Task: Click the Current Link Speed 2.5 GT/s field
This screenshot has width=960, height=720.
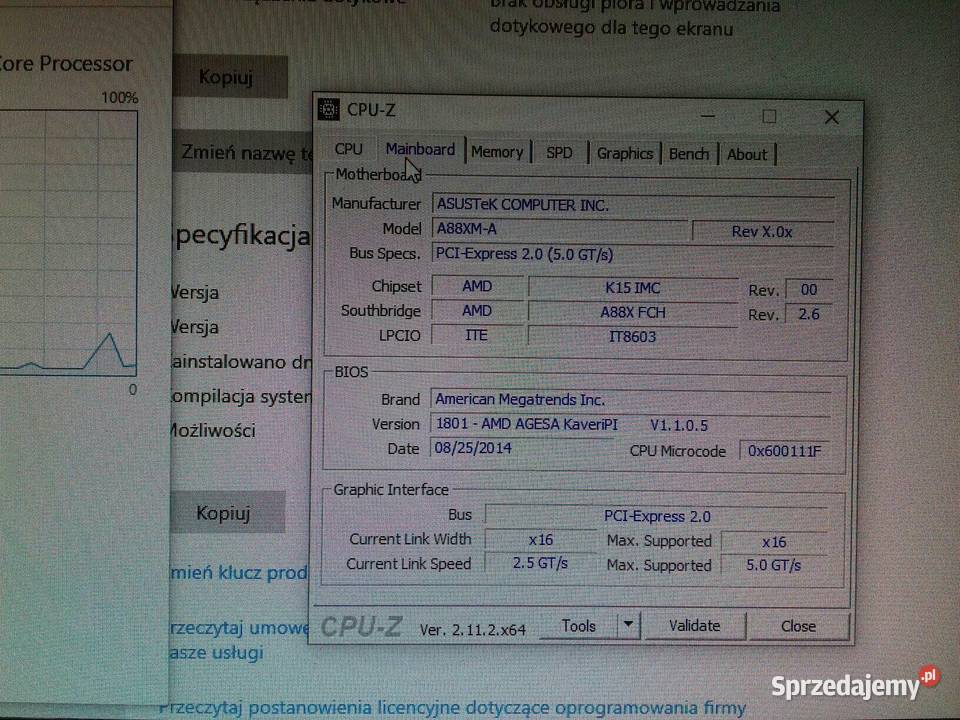Action: click(x=540, y=563)
